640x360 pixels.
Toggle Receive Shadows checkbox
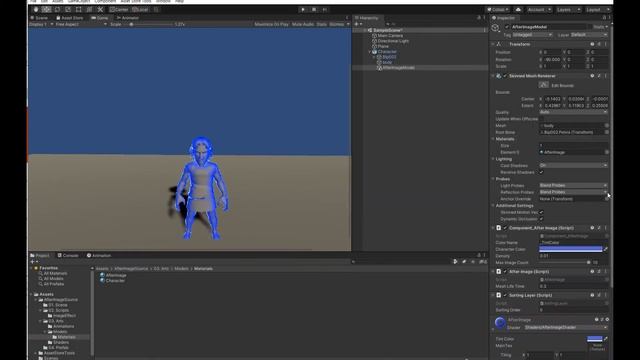click(x=541, y=172)
